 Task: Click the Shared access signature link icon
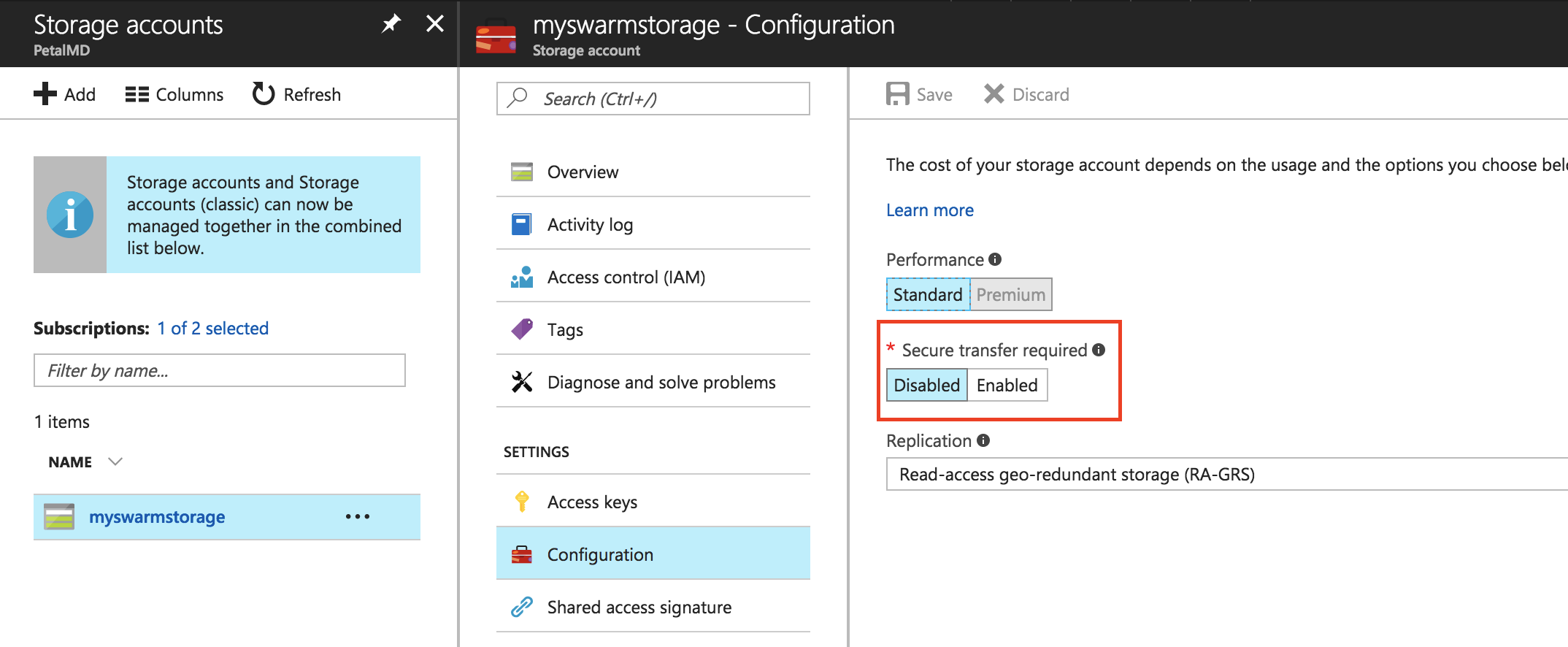(x=522, y=607)
